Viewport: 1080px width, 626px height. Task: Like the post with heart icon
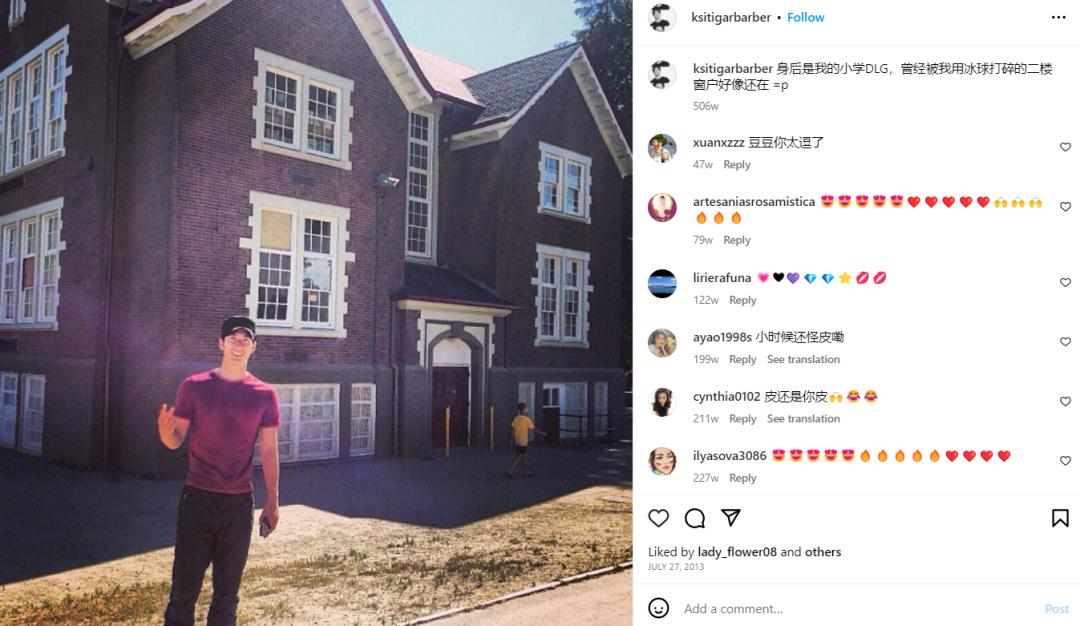pos(658,518)
